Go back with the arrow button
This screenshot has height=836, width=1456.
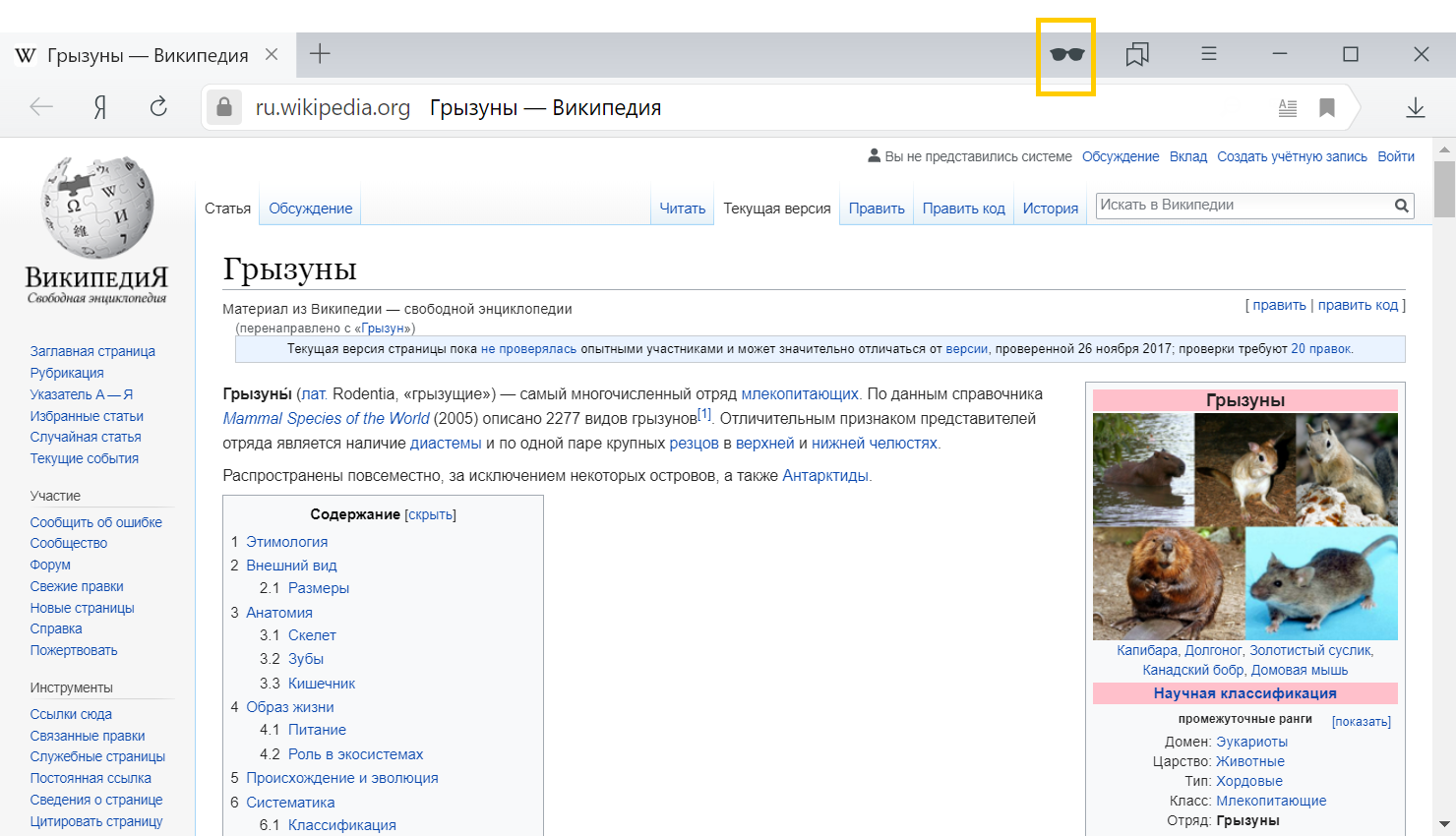pos(41,107)
